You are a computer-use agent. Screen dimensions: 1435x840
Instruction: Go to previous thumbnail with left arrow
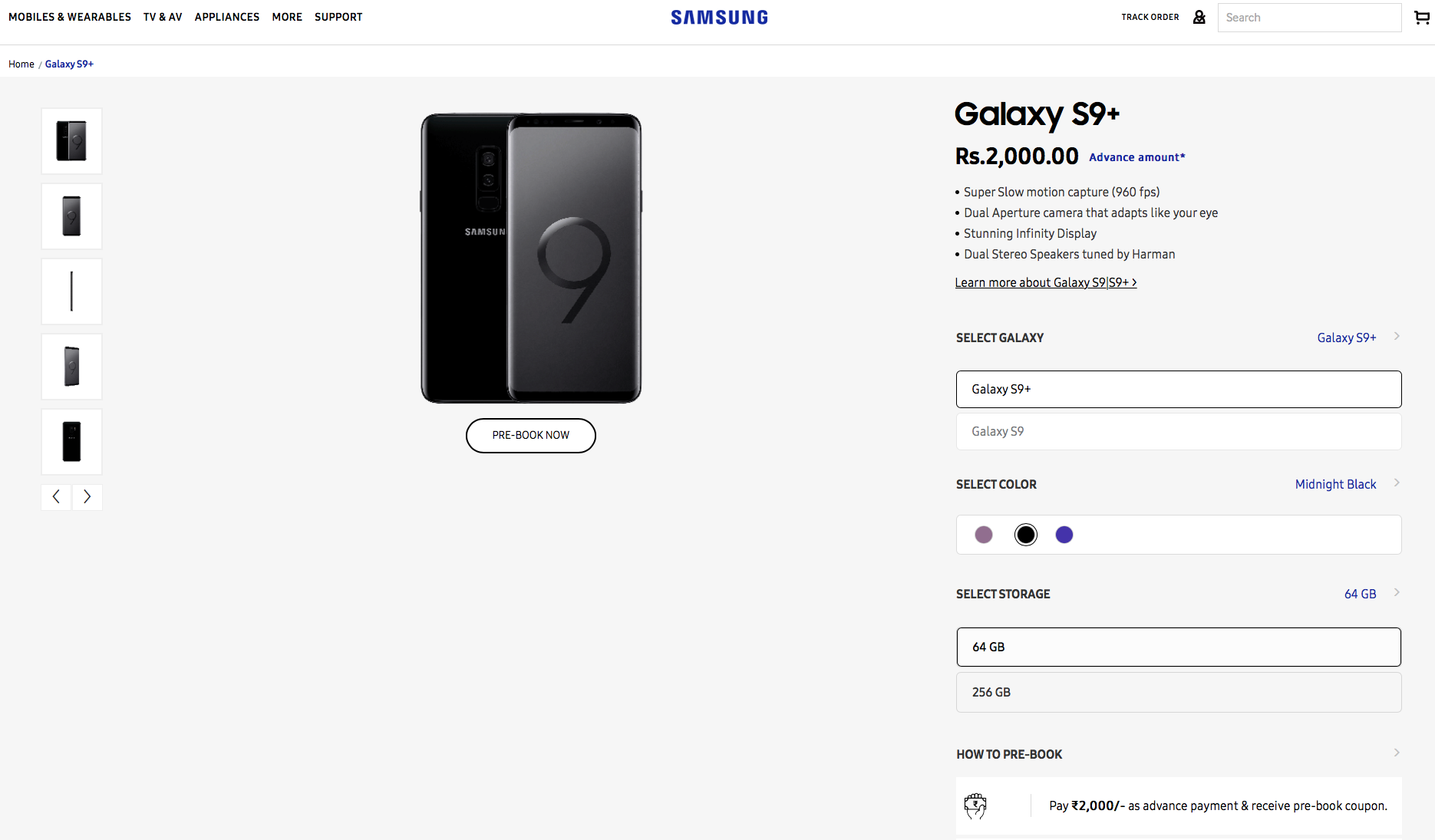point(56,497)
